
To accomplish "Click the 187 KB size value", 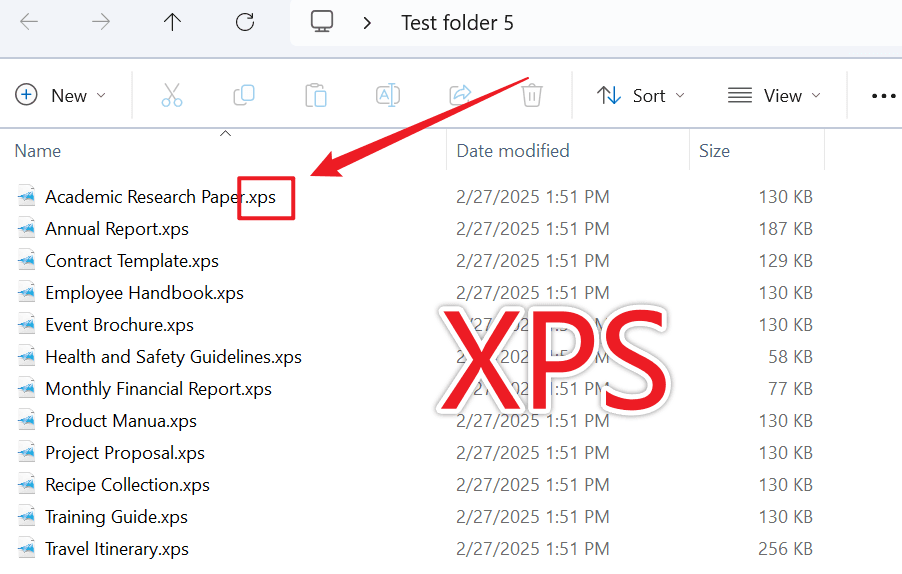I will pyautogui.click(x=785, y=229).
